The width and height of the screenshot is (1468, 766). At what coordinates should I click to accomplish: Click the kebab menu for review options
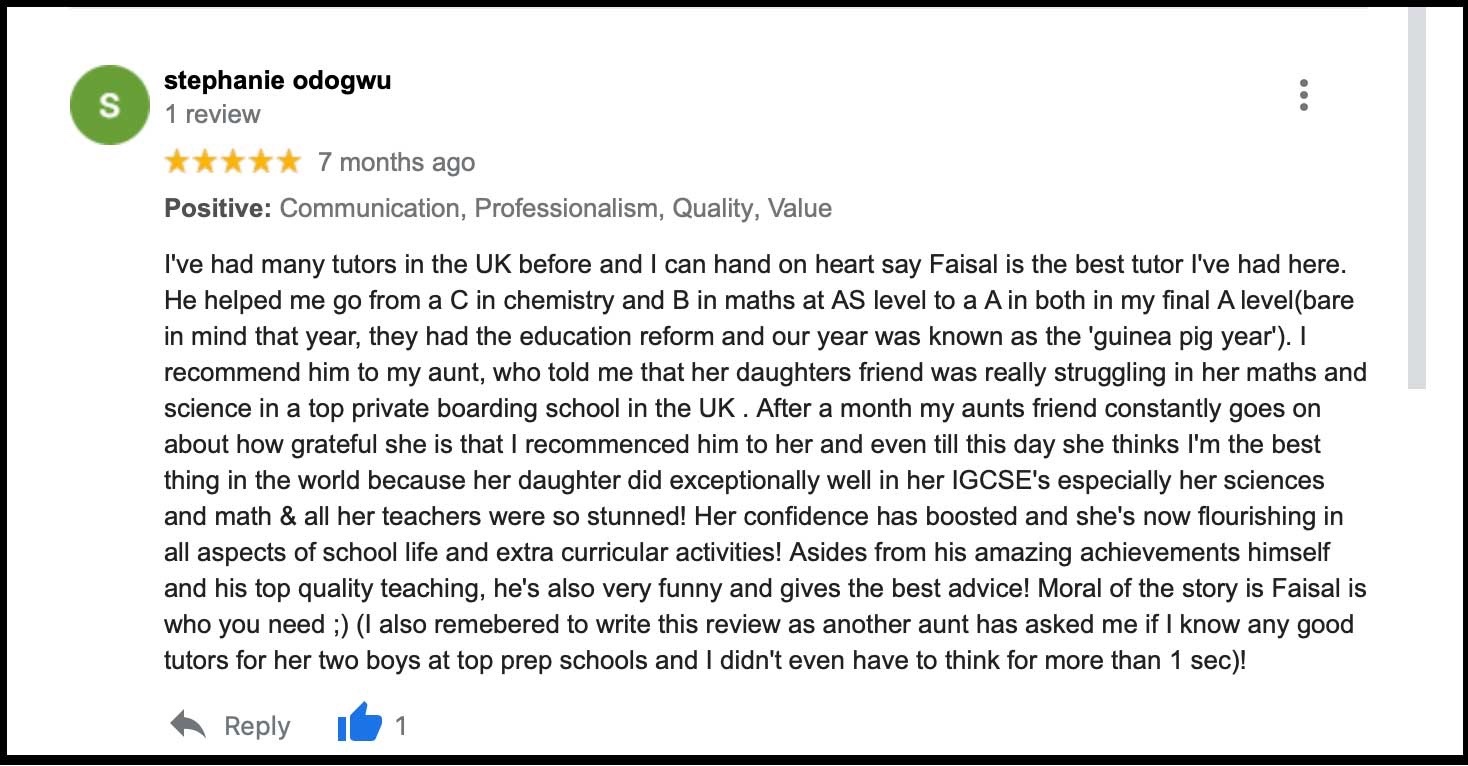[1303, 95]
